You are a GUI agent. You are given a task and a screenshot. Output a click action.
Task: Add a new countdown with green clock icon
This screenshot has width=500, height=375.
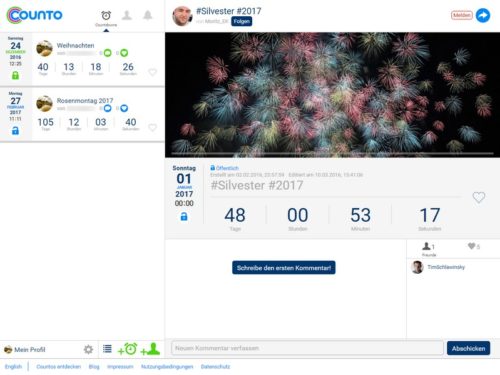(x=127, y=349)
